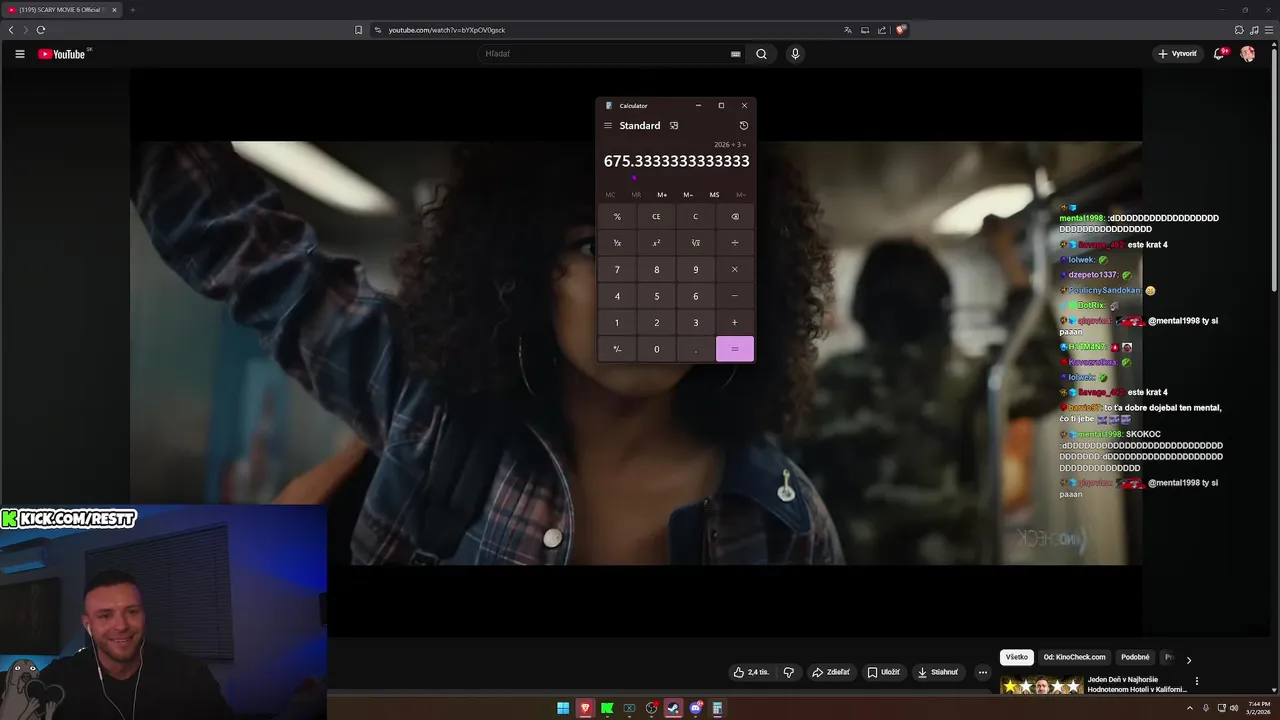Open Steam from the taskbar
1280x720 pixels.
coord(673,708)
